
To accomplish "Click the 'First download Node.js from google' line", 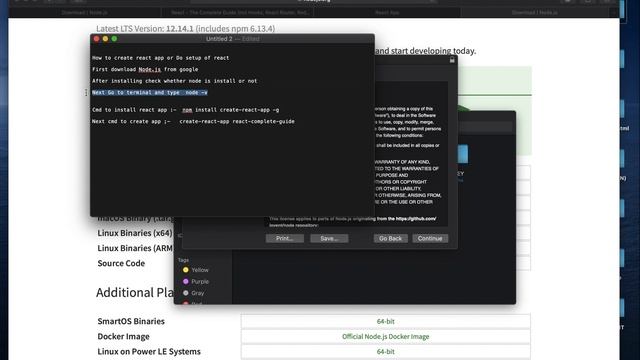I will 145,69.
